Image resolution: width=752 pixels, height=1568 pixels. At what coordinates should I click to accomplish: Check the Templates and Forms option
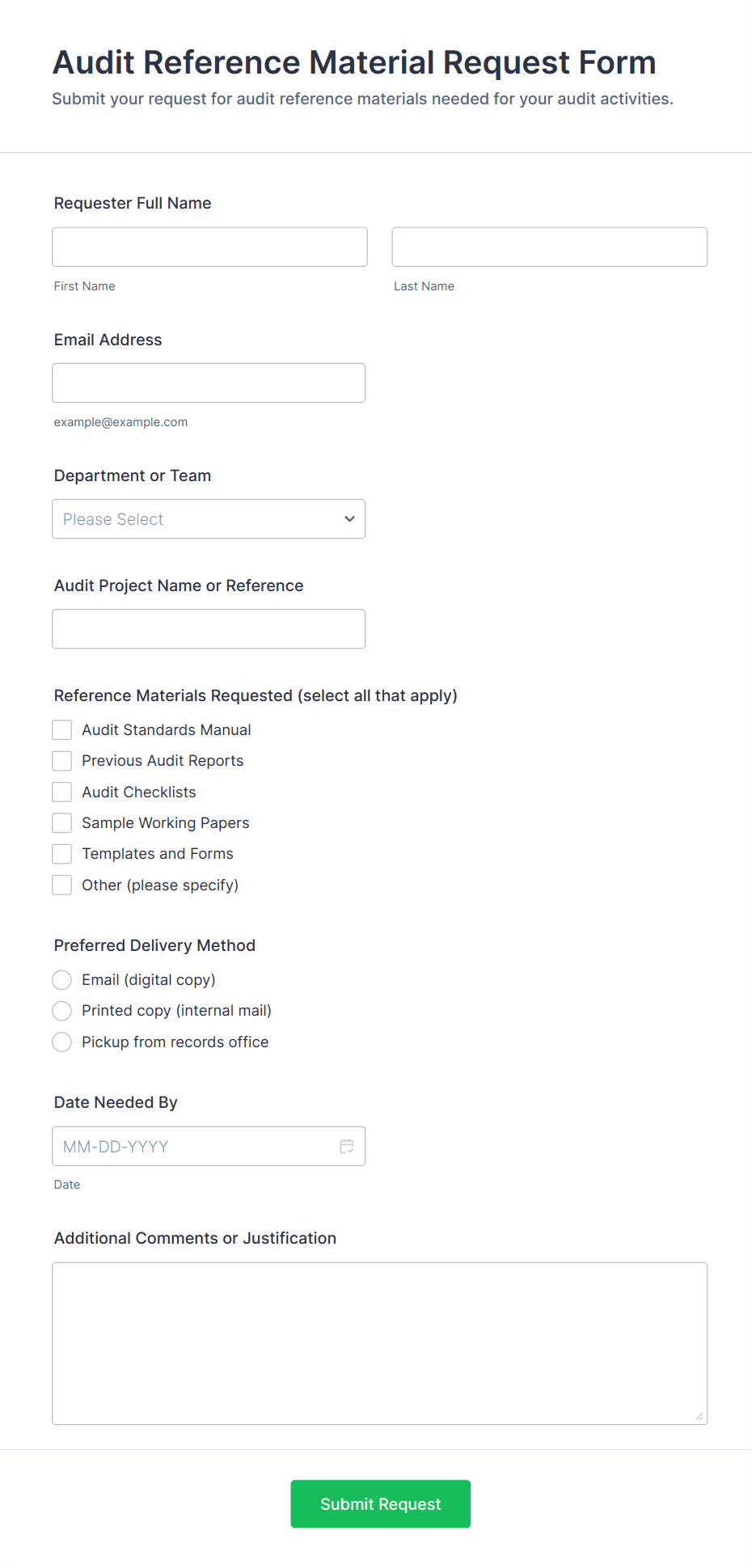(61, 853)
